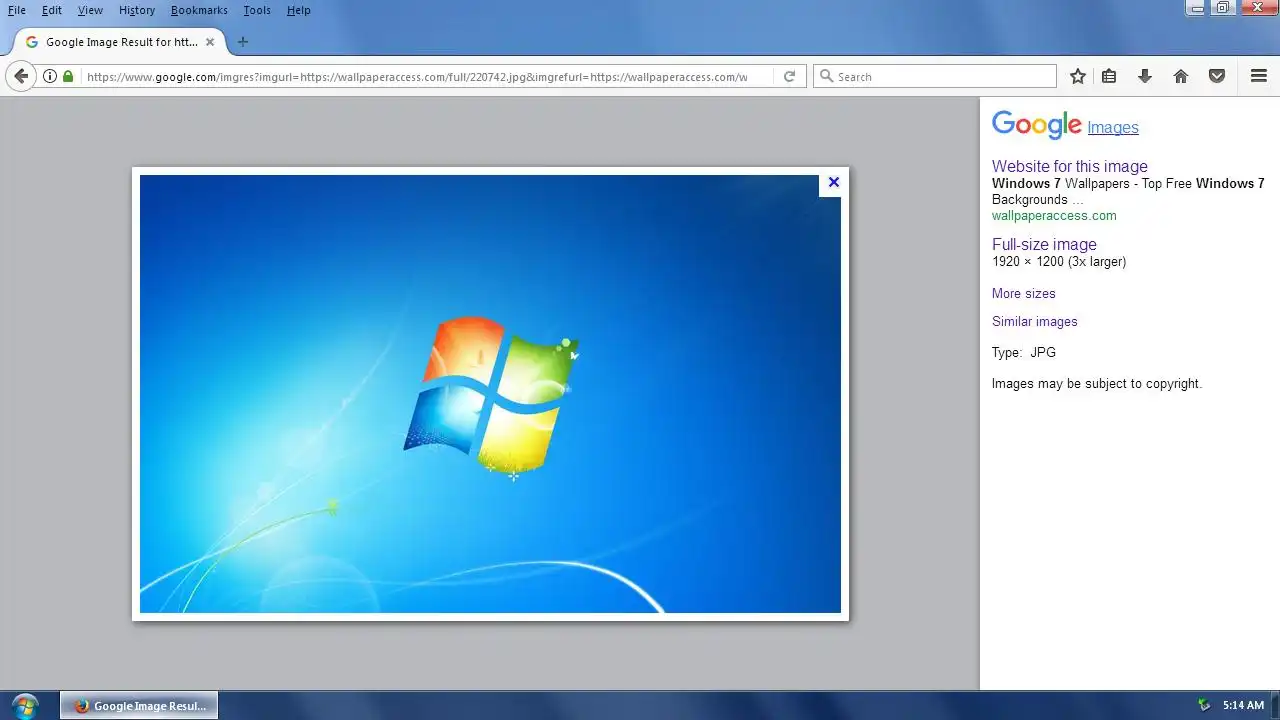Close the image preview with blue X
Screen dimensions: 1280x720
tap(833, 183)
